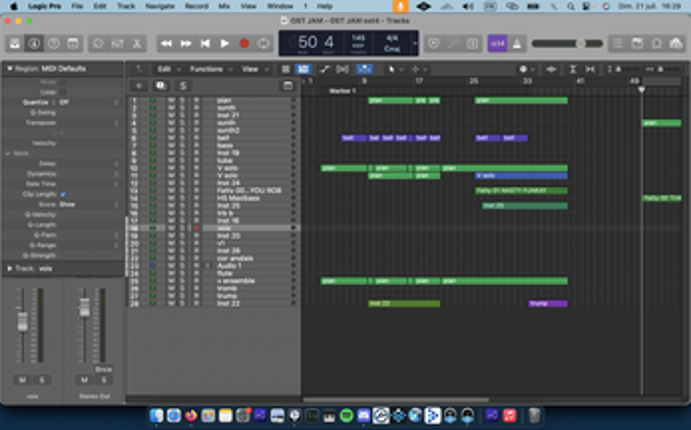
Task: Toggle the Cycle mode button
Action: pyautogui.click(x=264, y=43)
